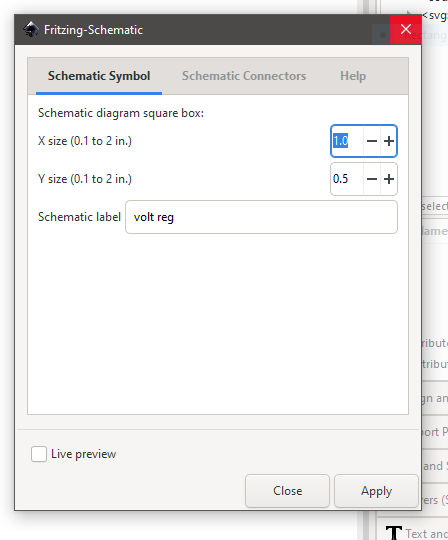The width and height of the screenshot is (448, 540).
Task: Open the Schematic Connectors tab
Action: click(x=244, y=76)
